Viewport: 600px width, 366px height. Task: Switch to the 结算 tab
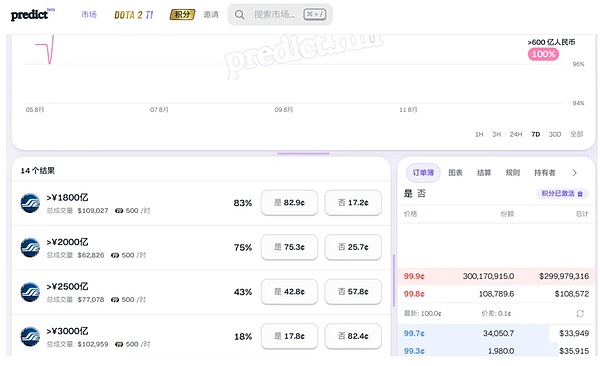pyautogui.click(x=484, y=173)
